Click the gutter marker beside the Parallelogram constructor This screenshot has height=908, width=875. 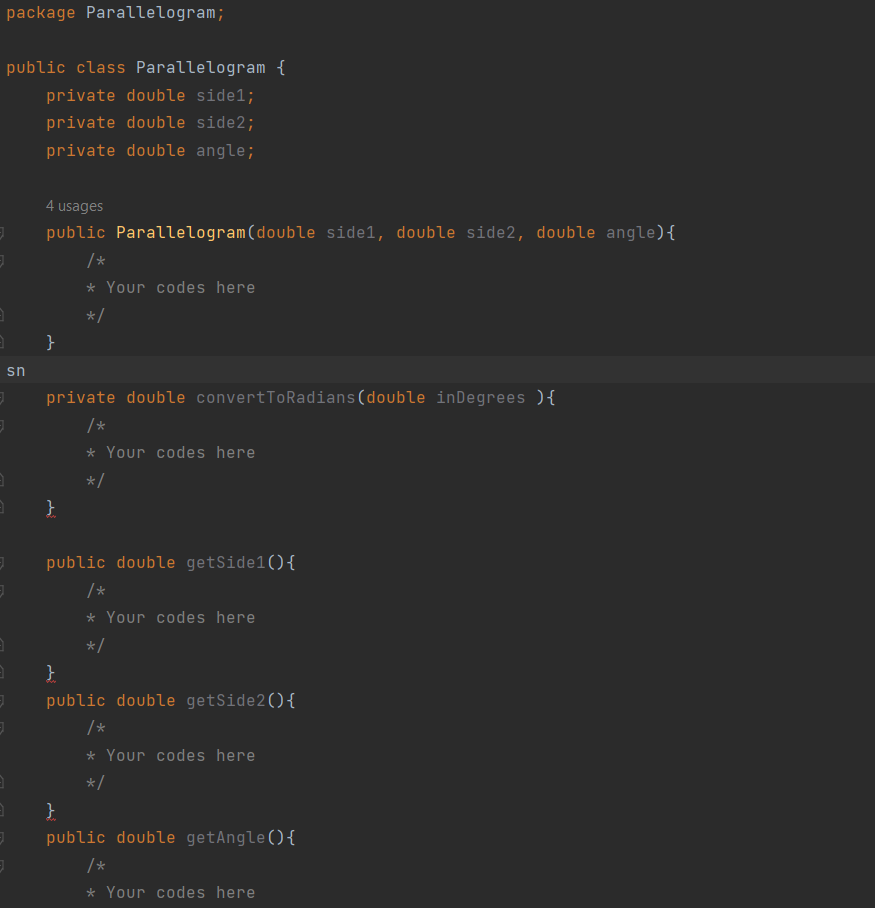4,232
